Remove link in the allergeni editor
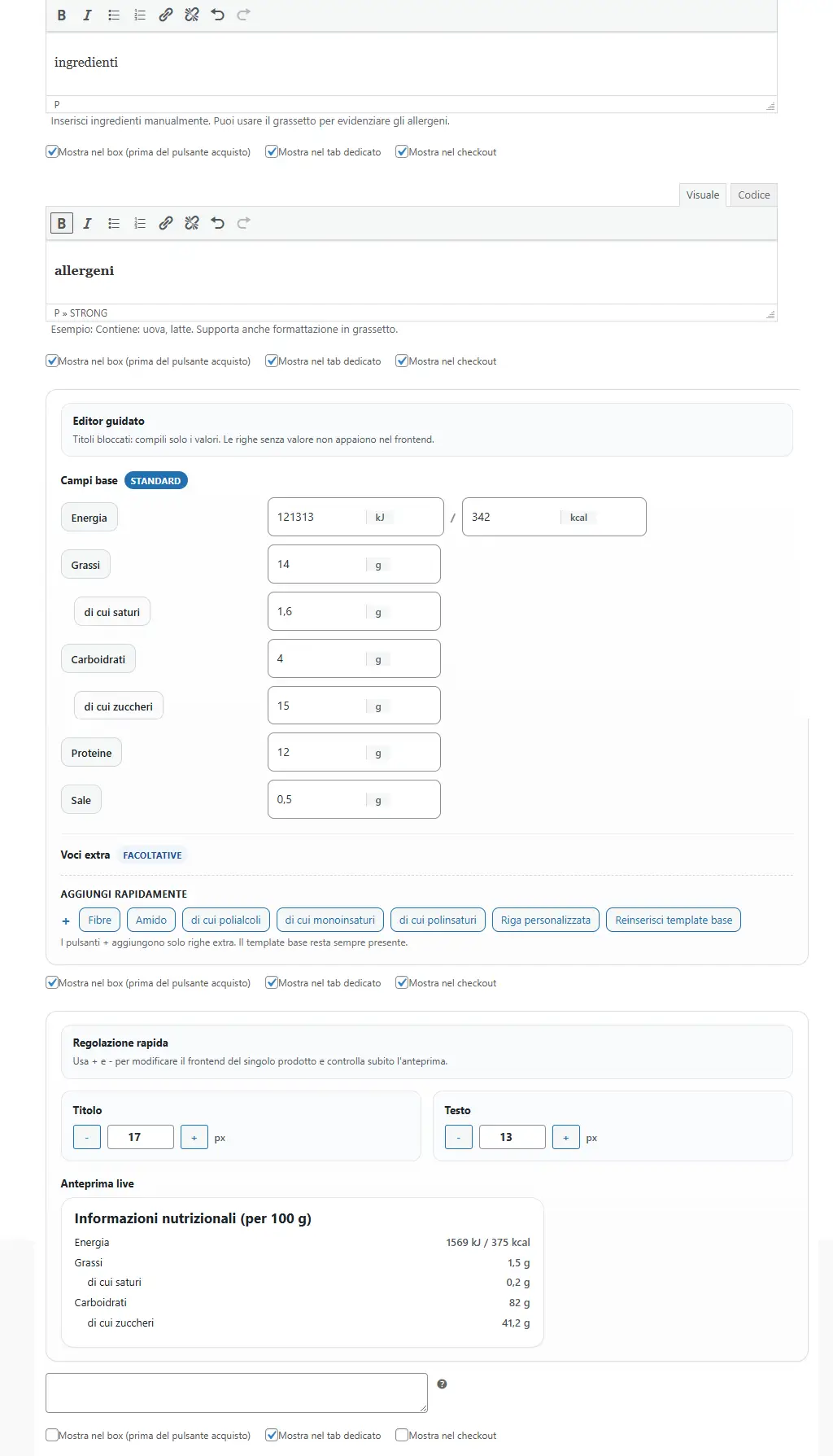 coord(192,223)
